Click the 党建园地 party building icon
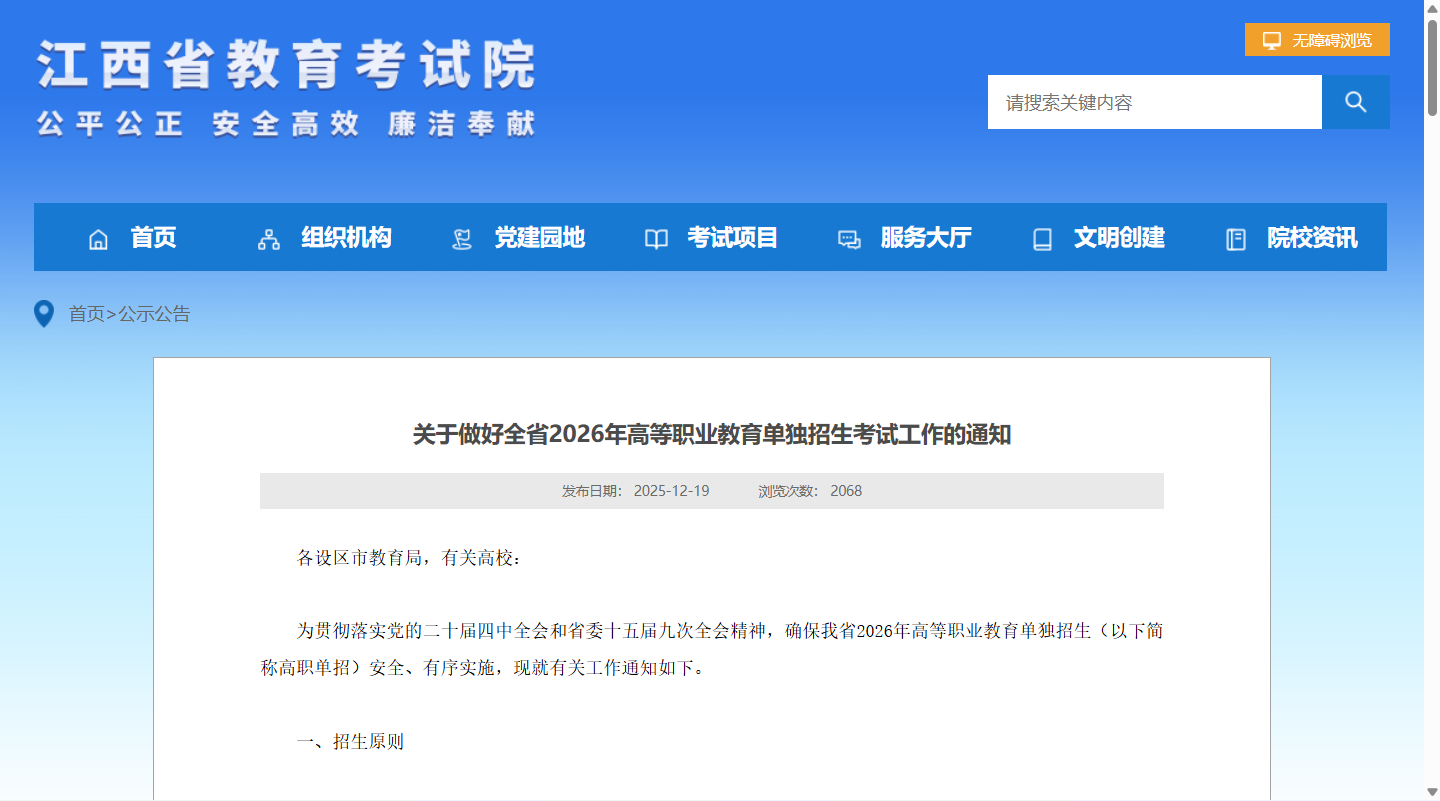The height and width of the screenshot is (801, 1440). 461,238
